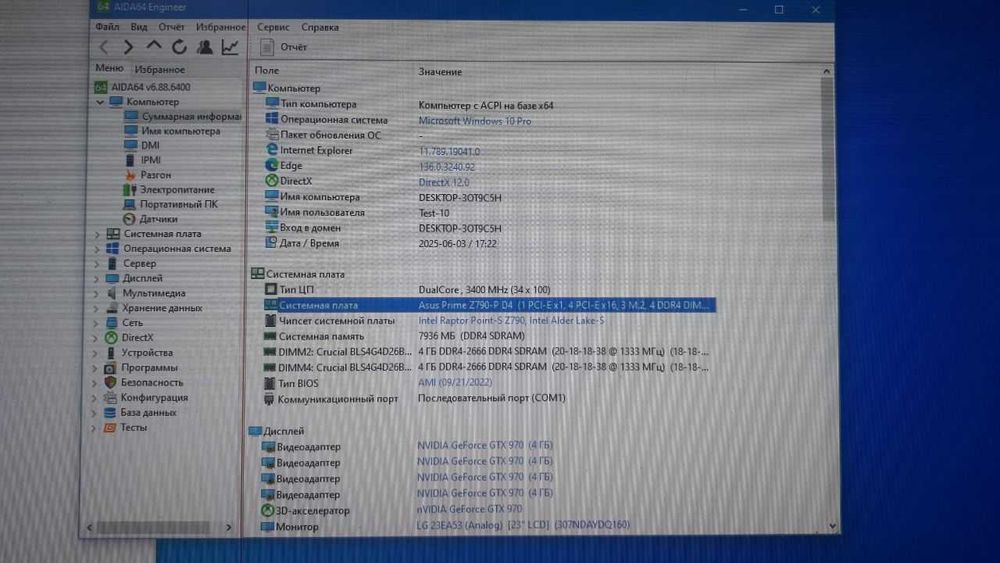Click the up-level arrow toolbar icon
Viewport: 1000px width, 563px height.
[154, 46]
